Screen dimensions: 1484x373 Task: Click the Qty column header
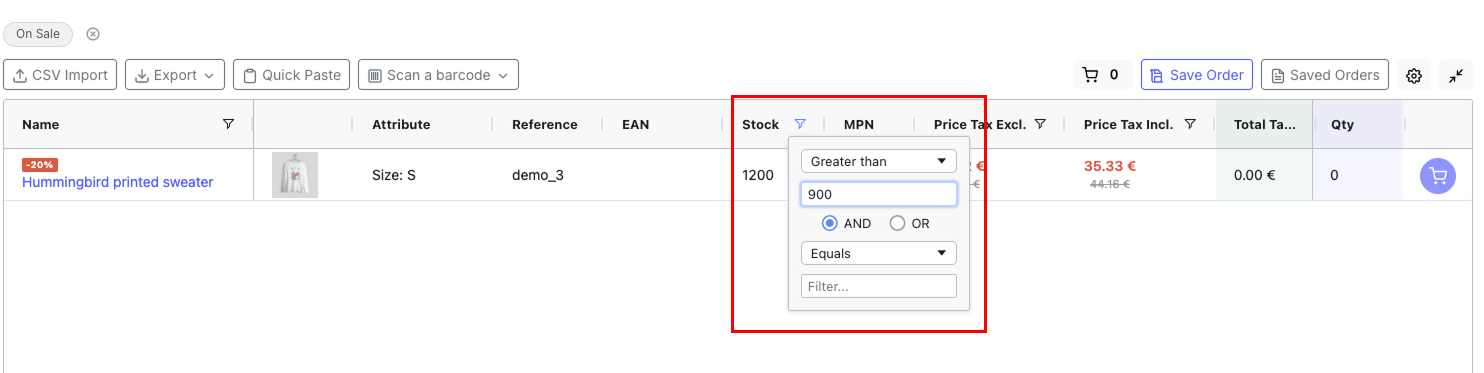click(x=1342, y=124)
